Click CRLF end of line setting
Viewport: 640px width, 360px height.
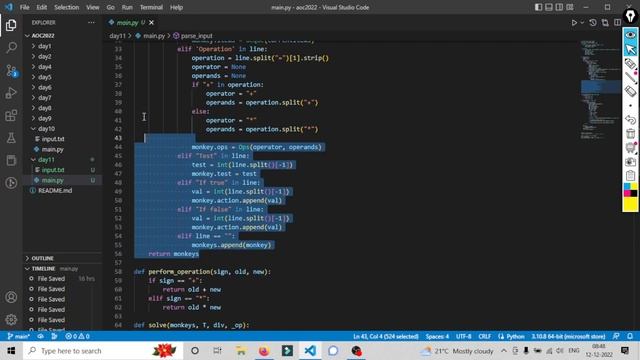pos(484,336)
